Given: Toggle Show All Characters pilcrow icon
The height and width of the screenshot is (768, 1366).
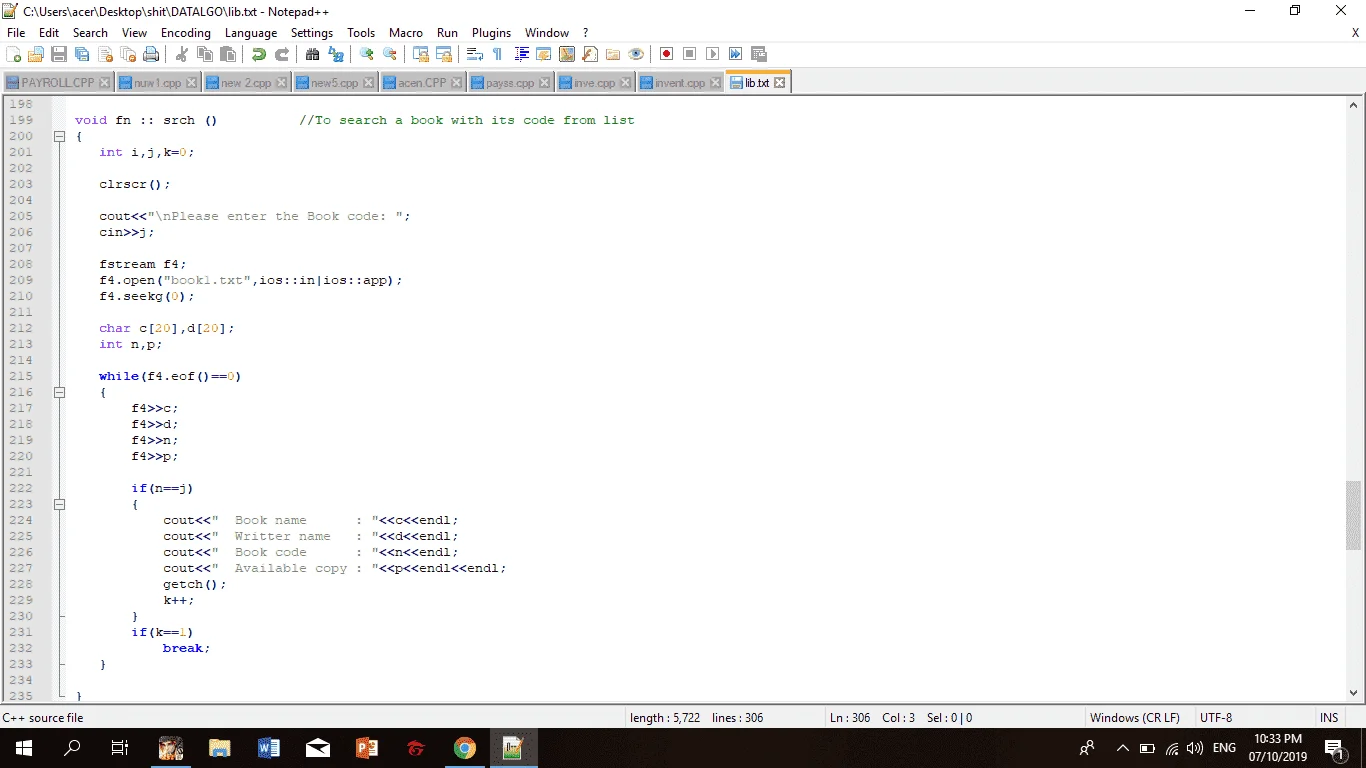Looking at the screenshot, I should point(498,54).
